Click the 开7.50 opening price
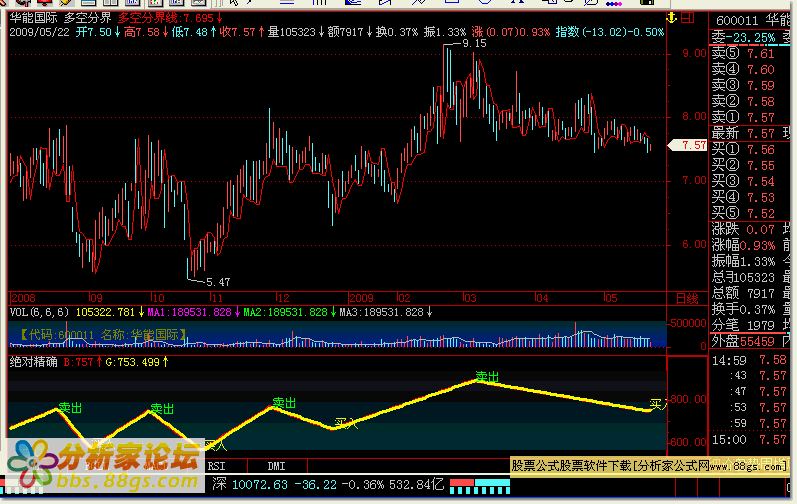The image size is (797, 504). click(x=98, y=32)
